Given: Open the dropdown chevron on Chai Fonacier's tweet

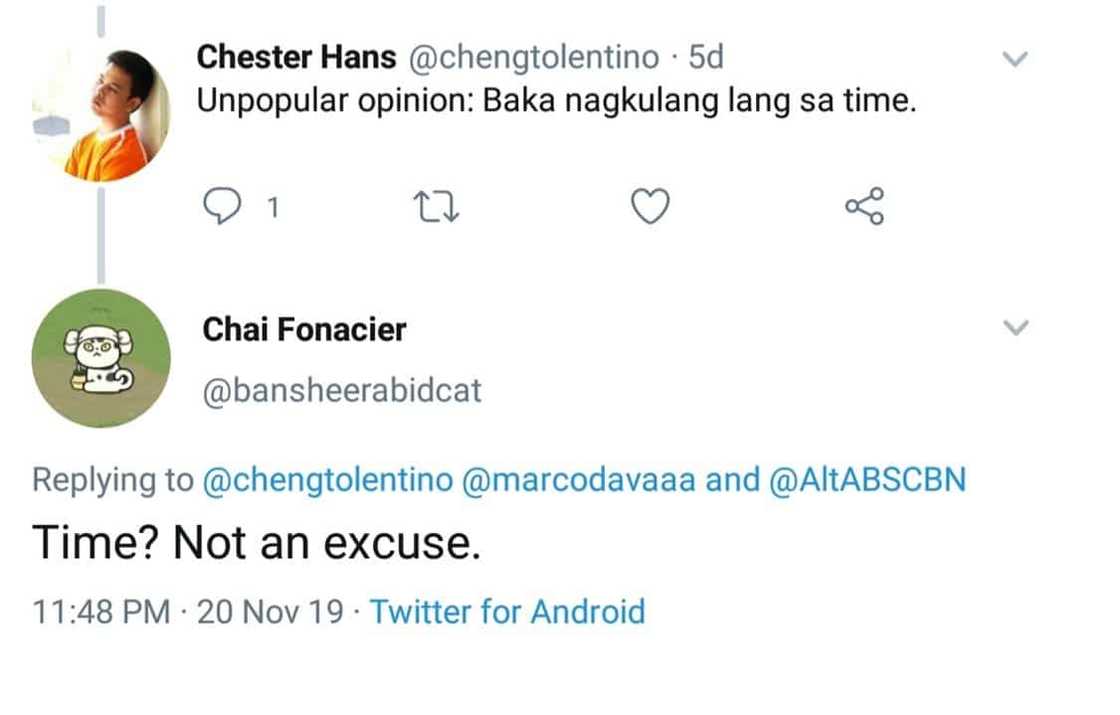Looking at the screenshot, I should (1015, 327).
